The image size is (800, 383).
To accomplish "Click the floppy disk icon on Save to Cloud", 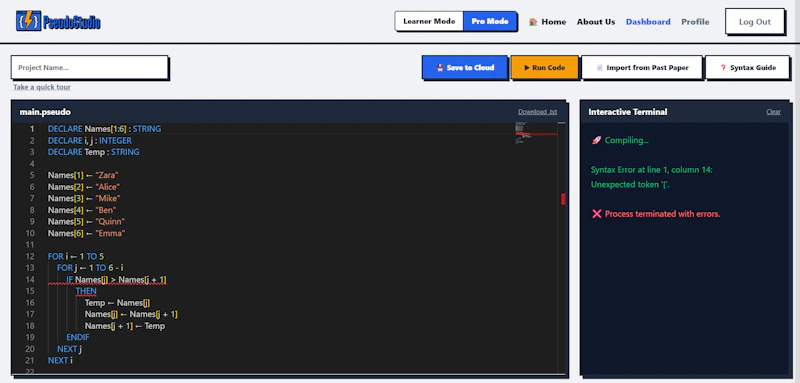I will [x=440, y=67].
